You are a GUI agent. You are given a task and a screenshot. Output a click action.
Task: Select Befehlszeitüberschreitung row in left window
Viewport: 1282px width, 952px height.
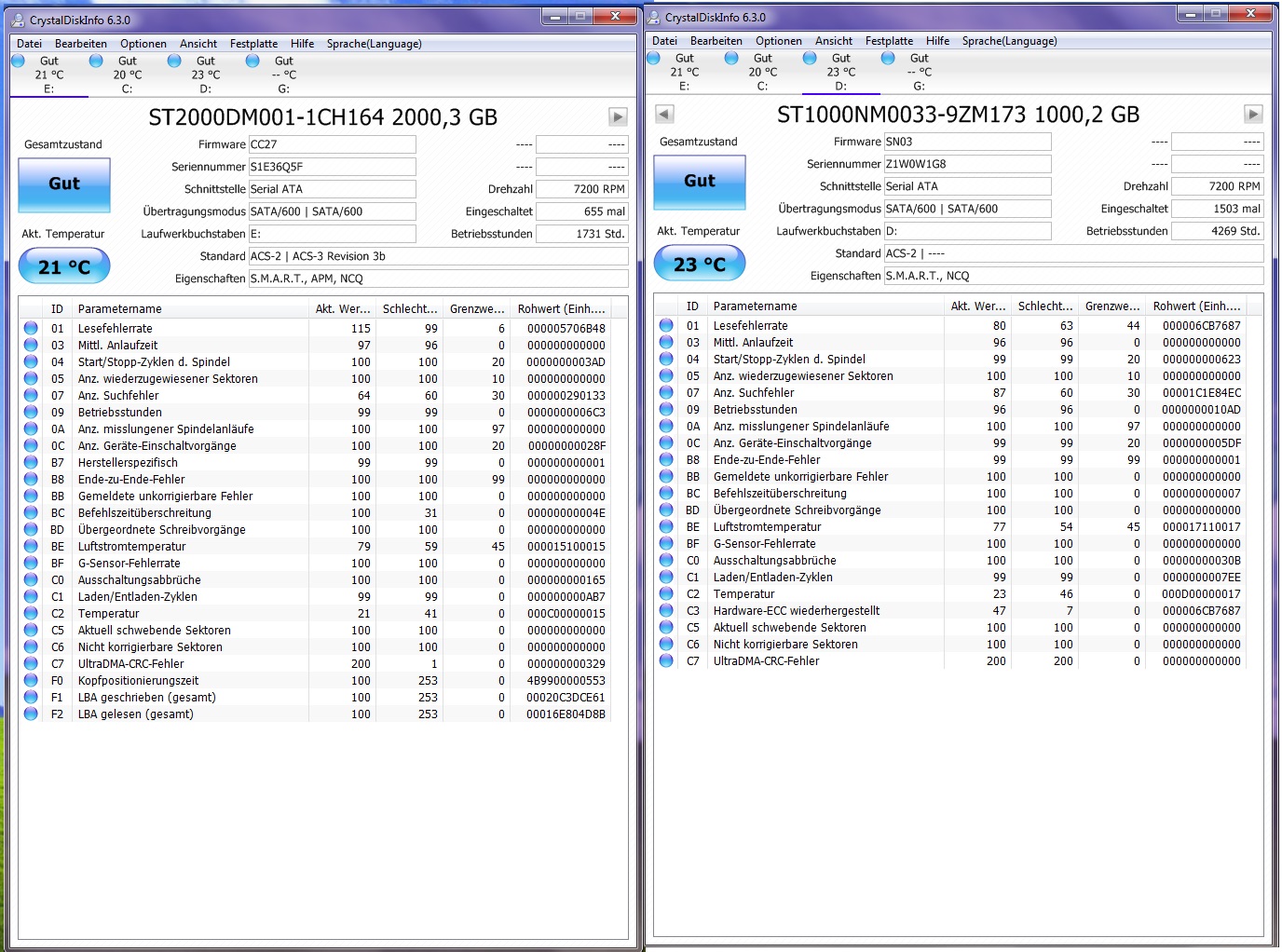[316, 512]
